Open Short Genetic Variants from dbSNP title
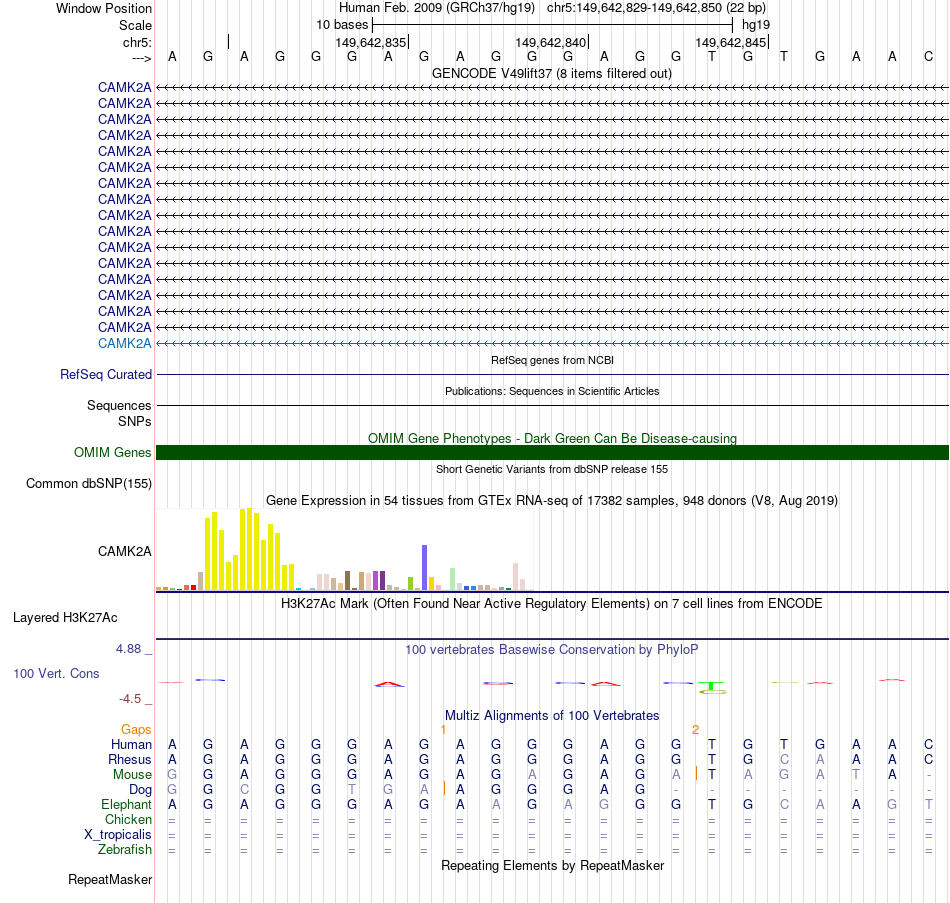The width and height of the screenshot is (950, 903). 552,469
